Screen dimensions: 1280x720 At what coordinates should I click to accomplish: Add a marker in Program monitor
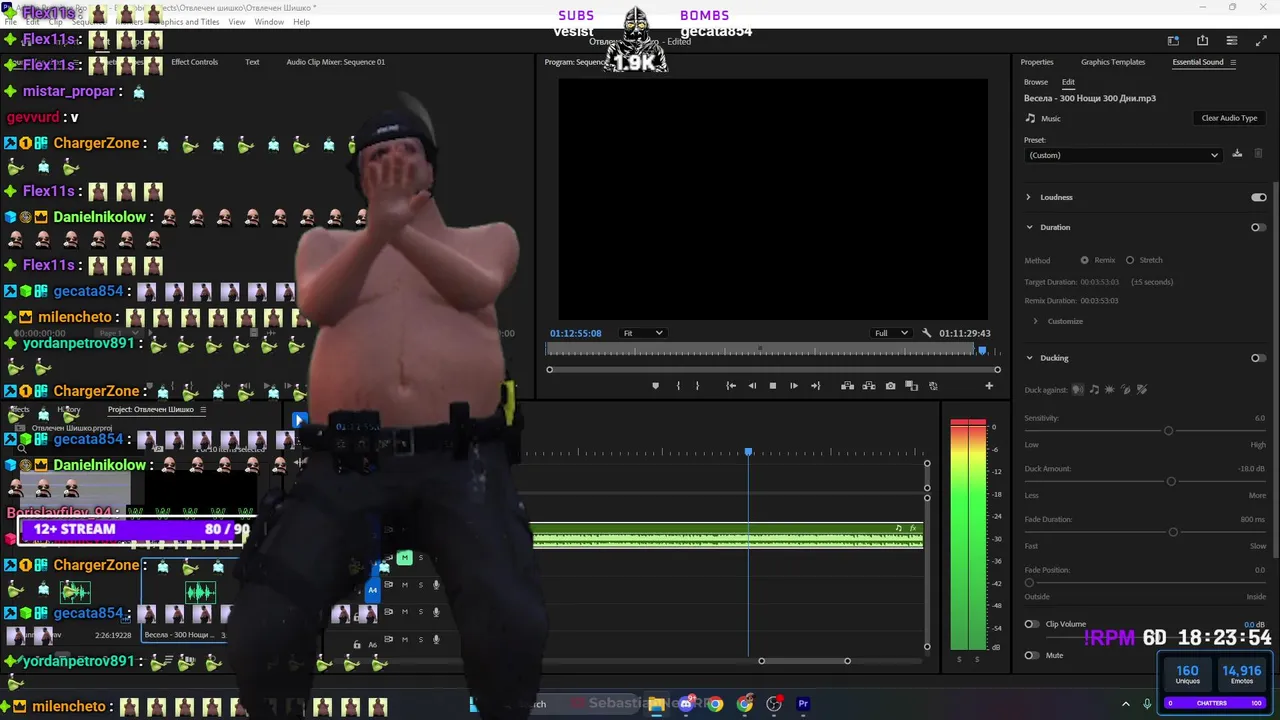[x=656, y=386]
